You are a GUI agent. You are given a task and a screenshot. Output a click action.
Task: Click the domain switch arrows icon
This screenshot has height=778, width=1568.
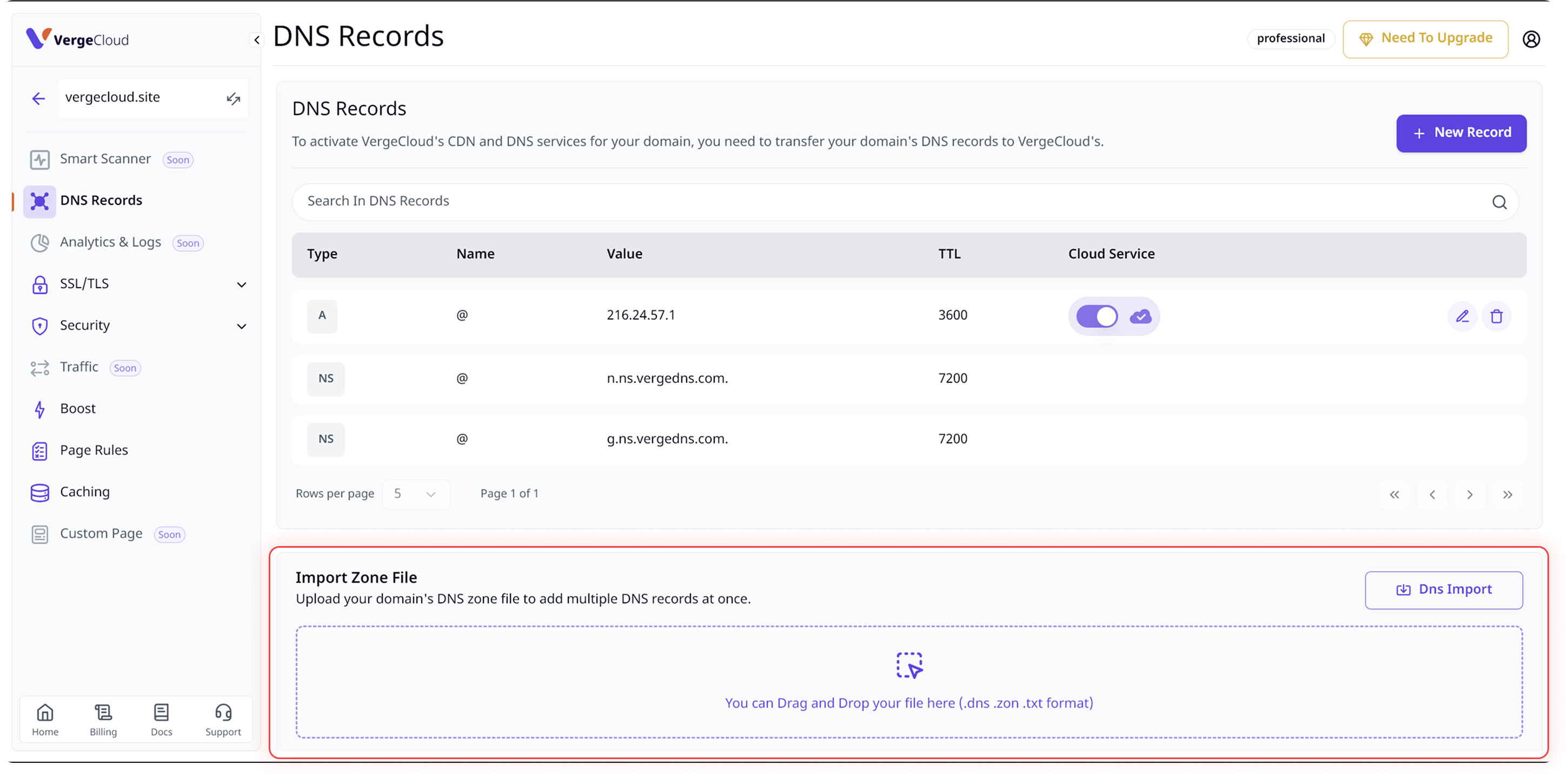(233, 98)
